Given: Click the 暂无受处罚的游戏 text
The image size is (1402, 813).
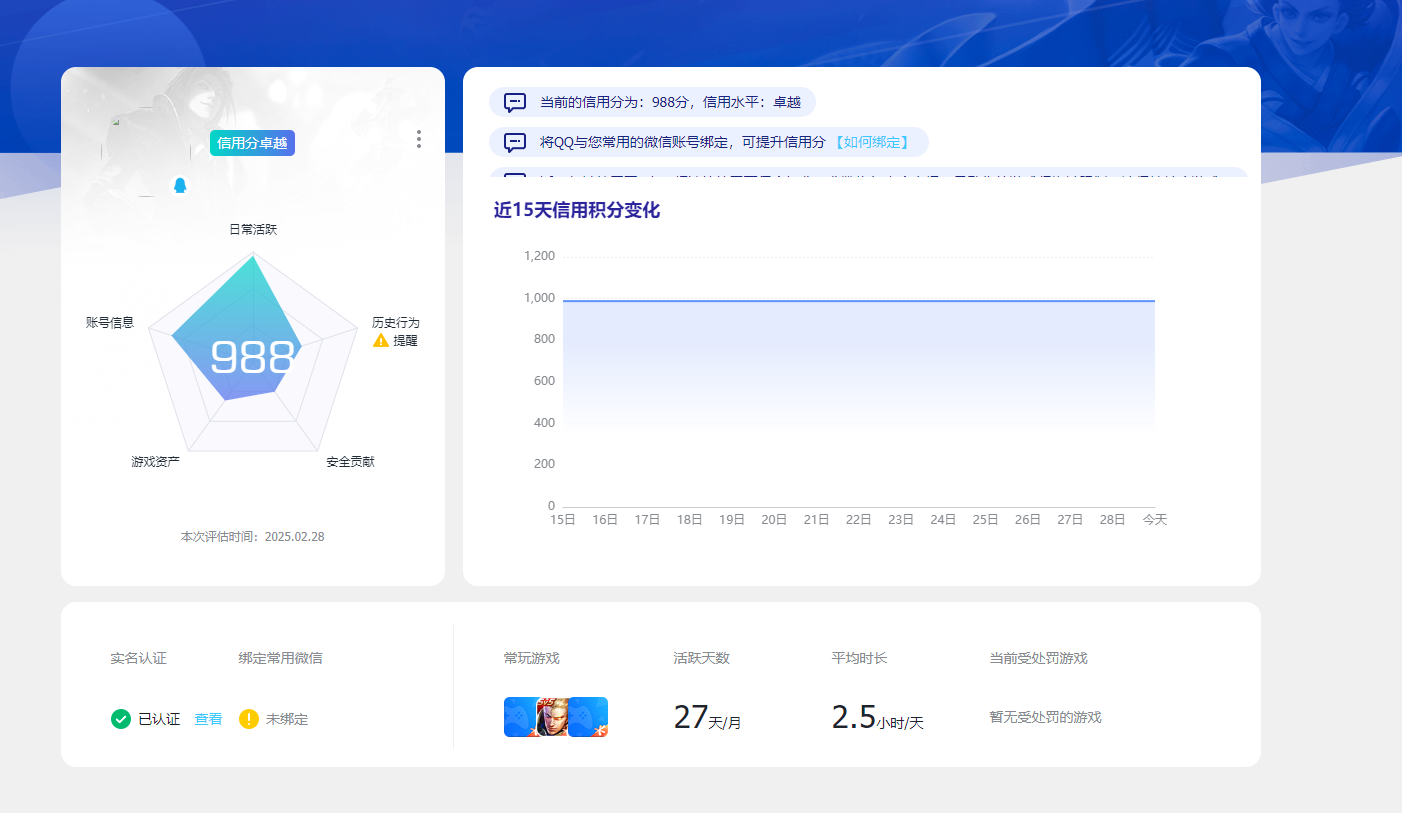Looking at the screenshot, I should pyautogui.click(x=1045, y=717).
